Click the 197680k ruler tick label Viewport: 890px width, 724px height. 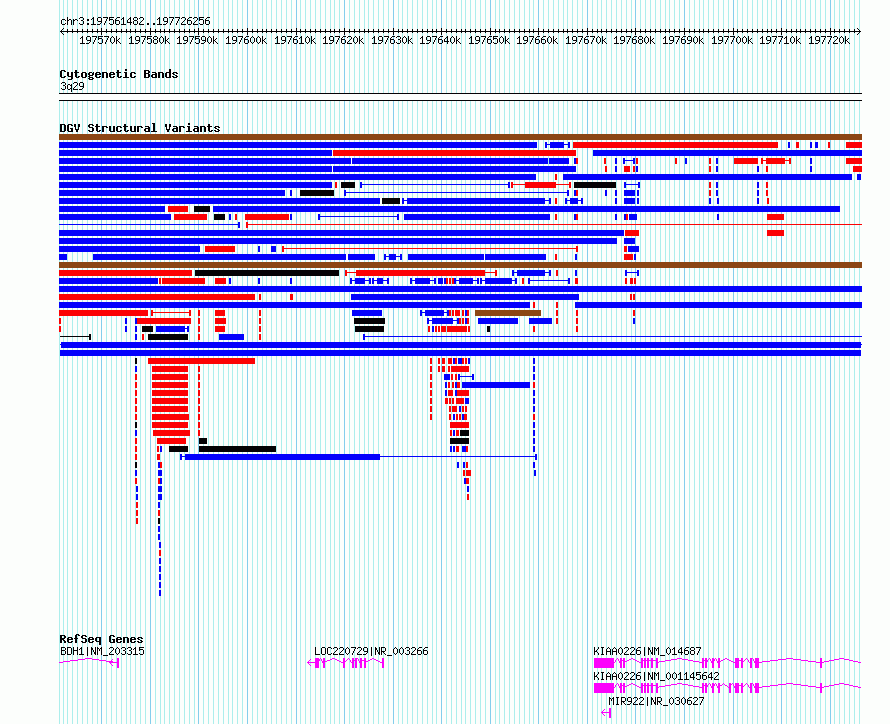[634, 40]
